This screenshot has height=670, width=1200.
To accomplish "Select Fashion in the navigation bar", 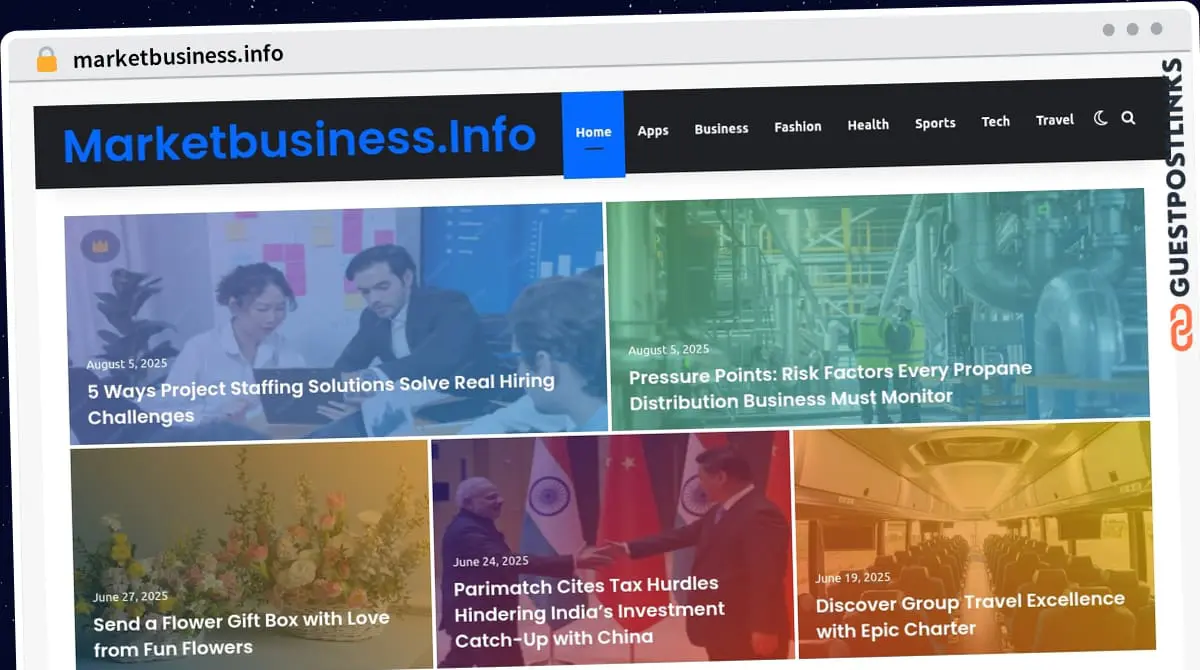I will (x=797, y=126).
